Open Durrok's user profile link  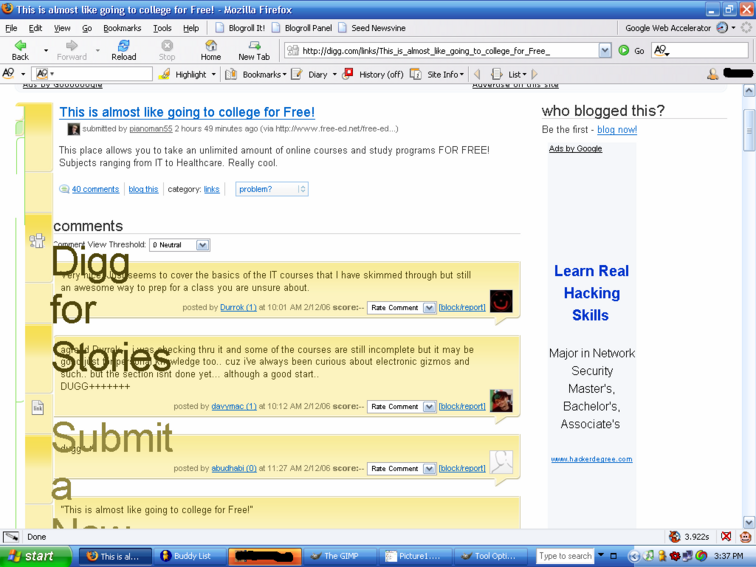pyautogui.click(x=238, y=308)
